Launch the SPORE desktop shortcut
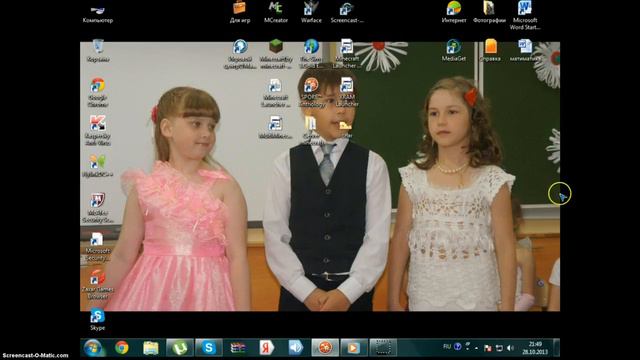640x360 pixels. (x=311, y=92)
